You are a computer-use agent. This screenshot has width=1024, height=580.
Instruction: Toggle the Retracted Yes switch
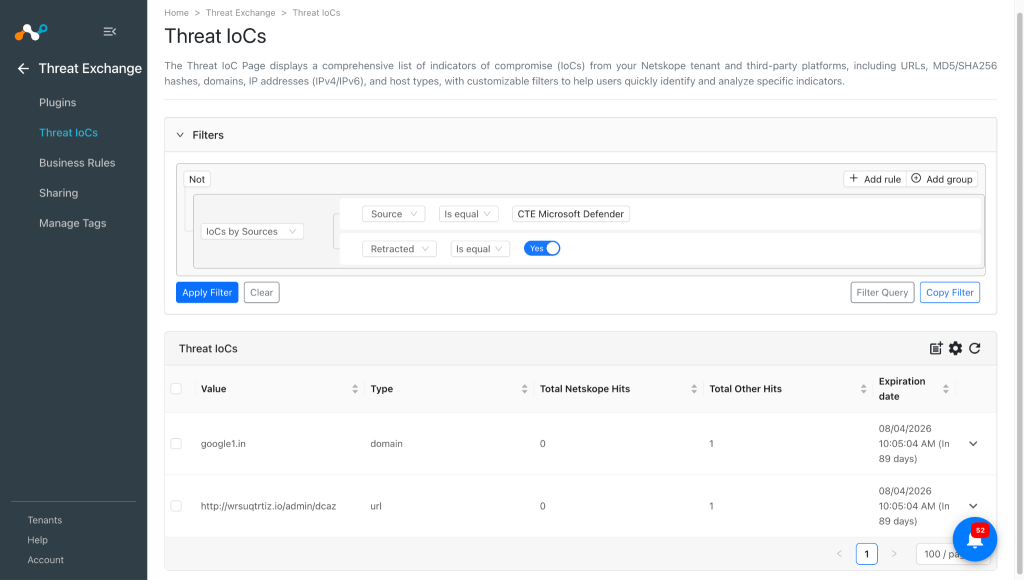tap(542, 248)
